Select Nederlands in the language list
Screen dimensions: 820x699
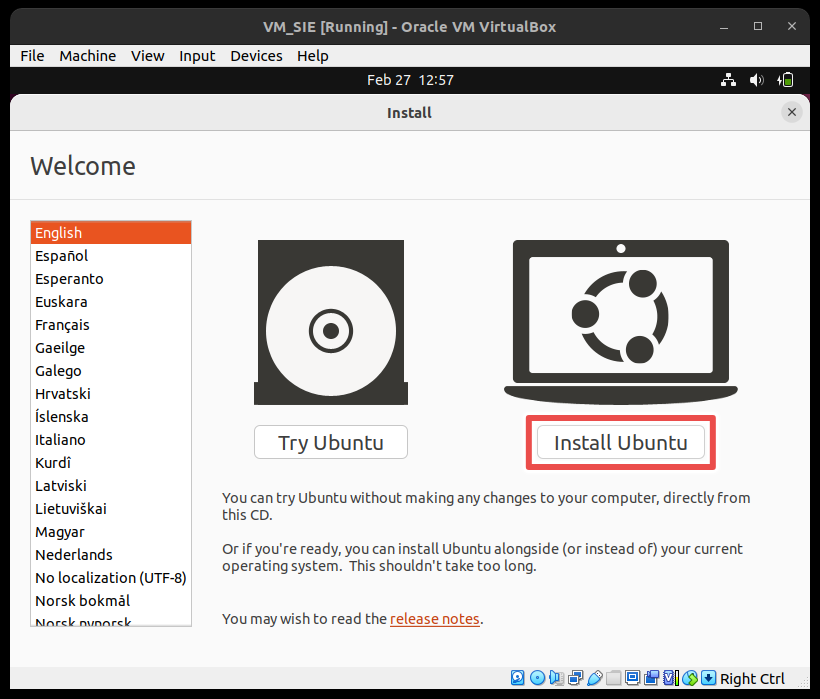click(x=111, y=555)
